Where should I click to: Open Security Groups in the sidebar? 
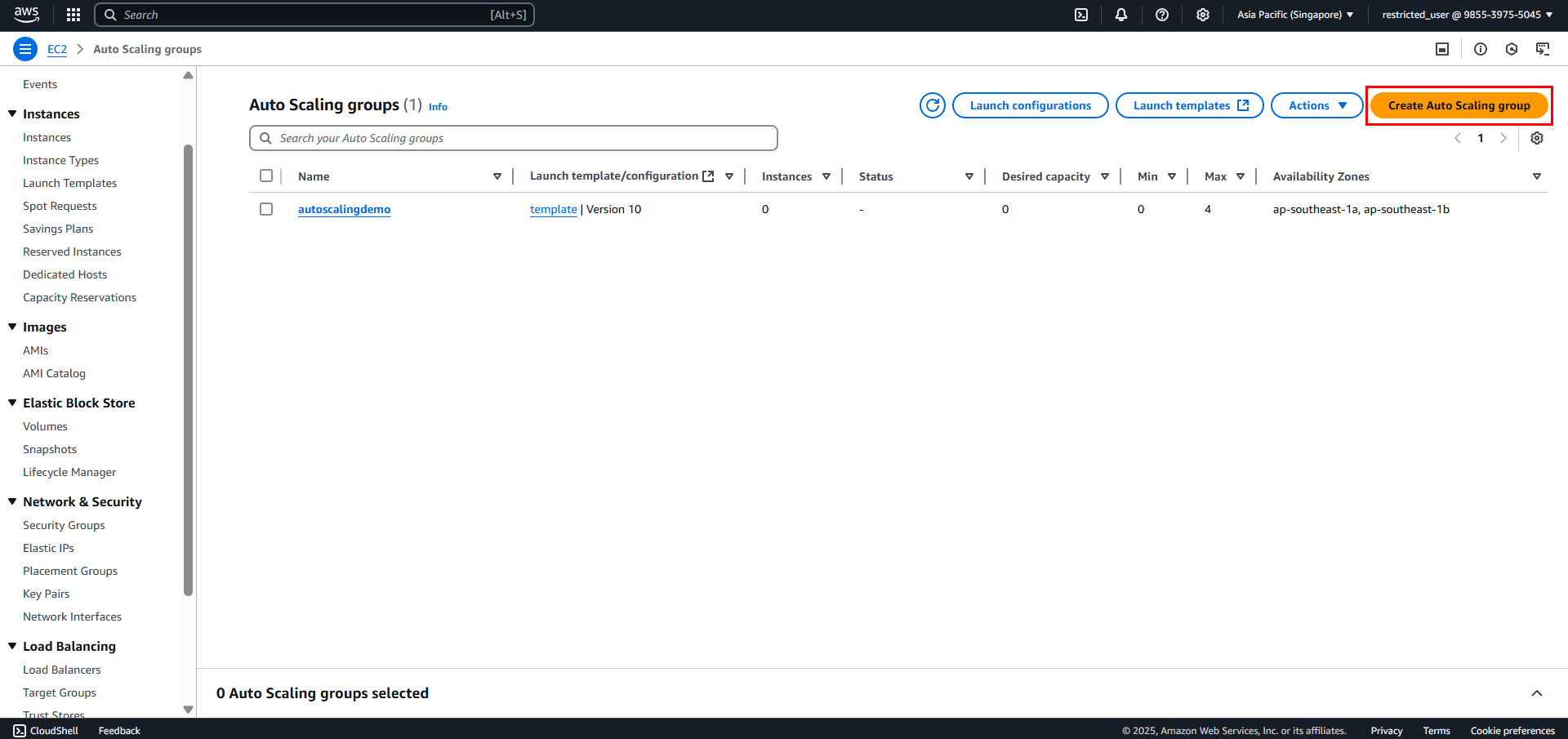coord(64,525)
